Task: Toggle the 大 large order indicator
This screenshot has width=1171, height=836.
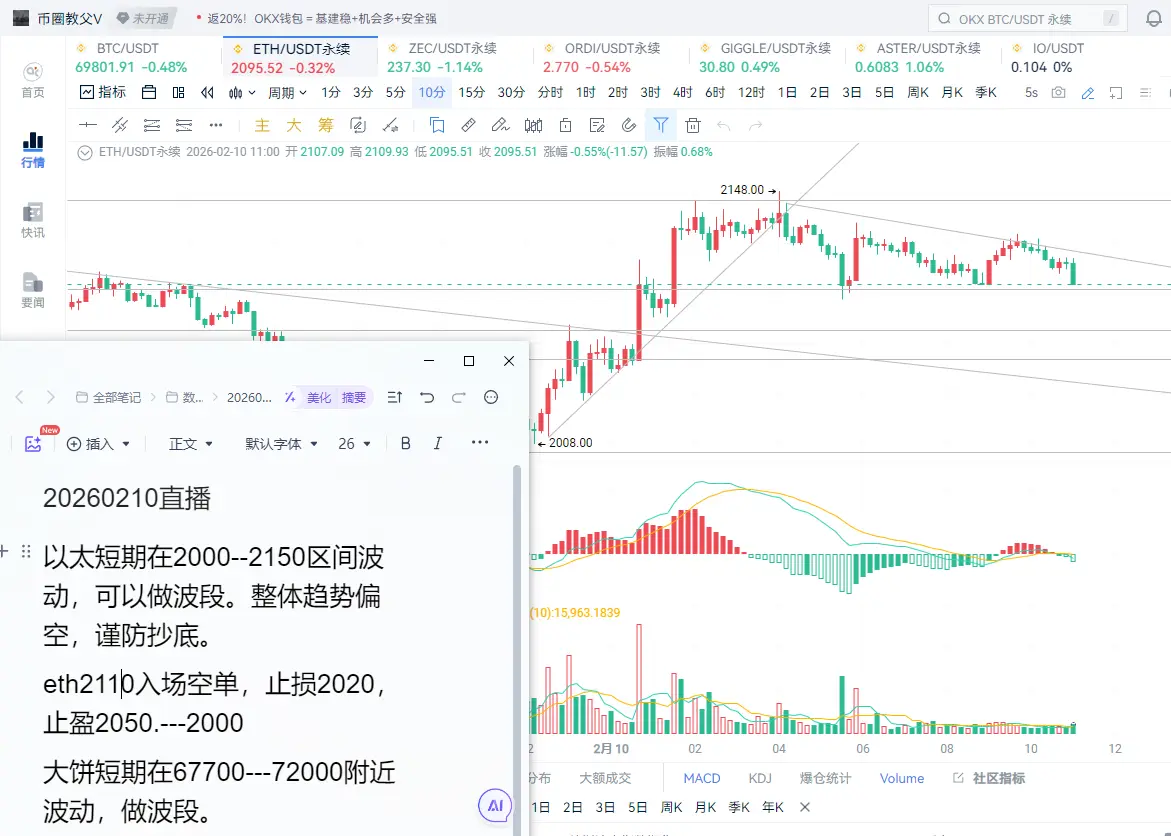Action: pyautogui.click(x=293, y=125)
